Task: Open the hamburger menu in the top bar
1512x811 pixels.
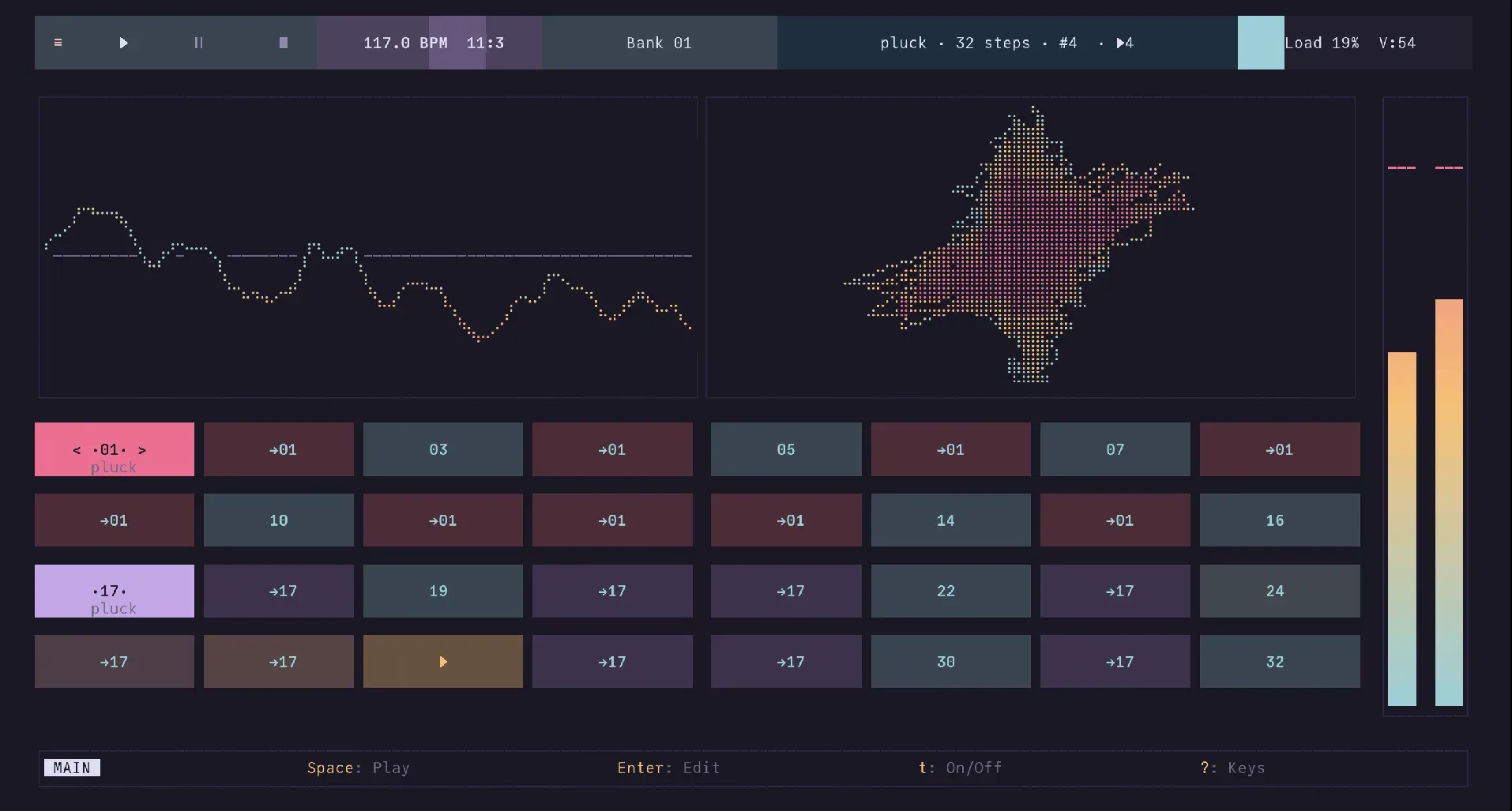Action: point(58,43)
